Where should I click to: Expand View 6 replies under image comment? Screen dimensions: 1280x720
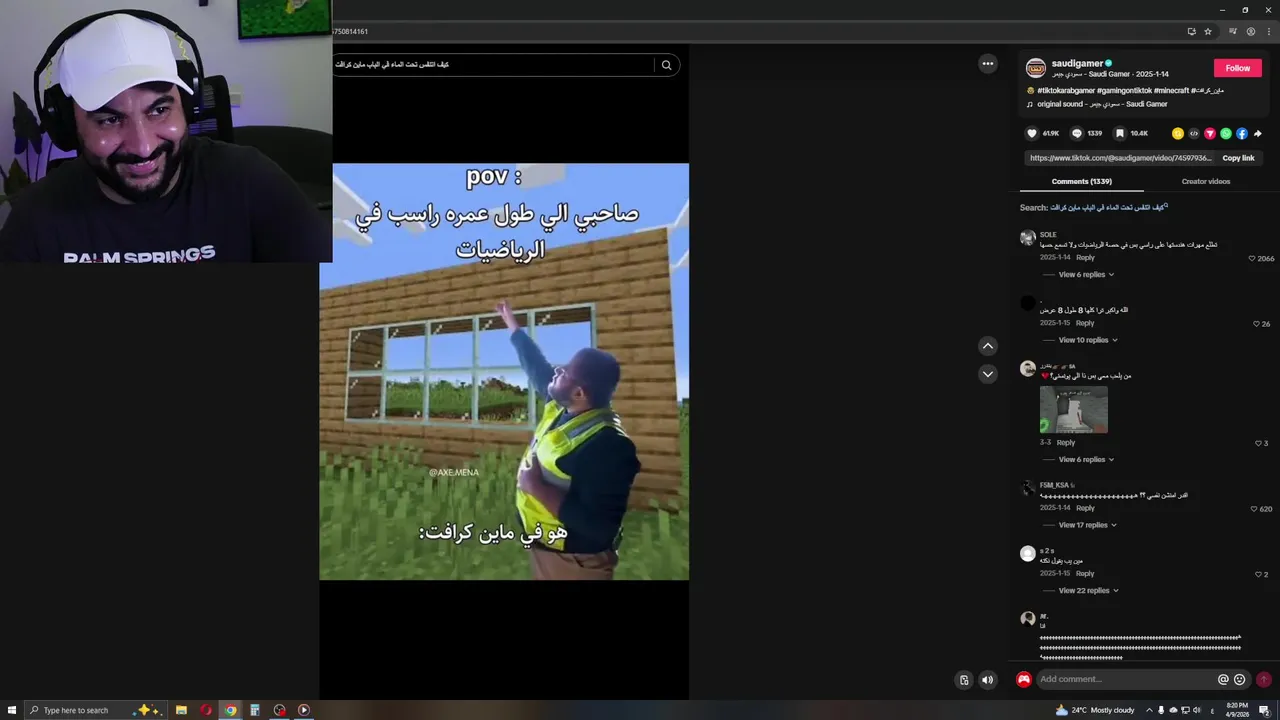pyautogui.click(x=1086, y=460)
